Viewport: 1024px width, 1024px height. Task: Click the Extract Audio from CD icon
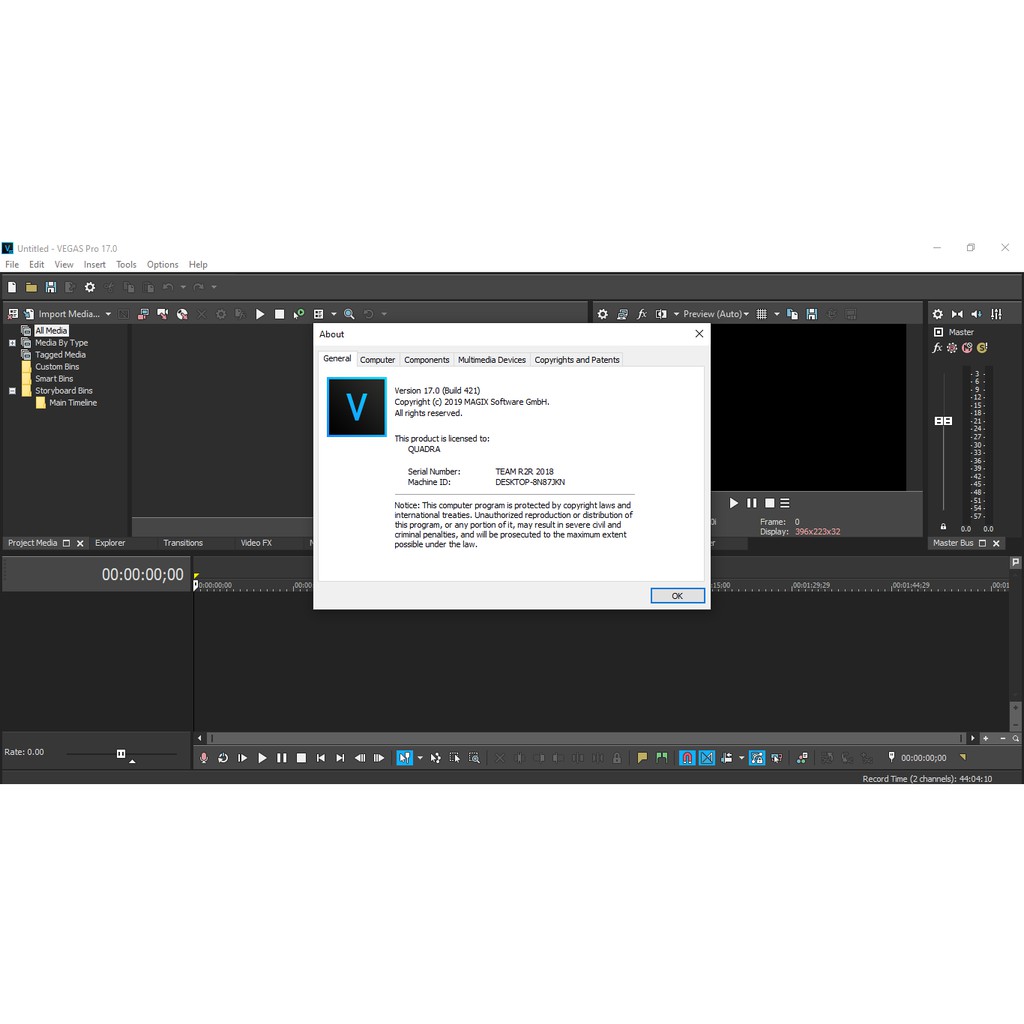[182, 314]
